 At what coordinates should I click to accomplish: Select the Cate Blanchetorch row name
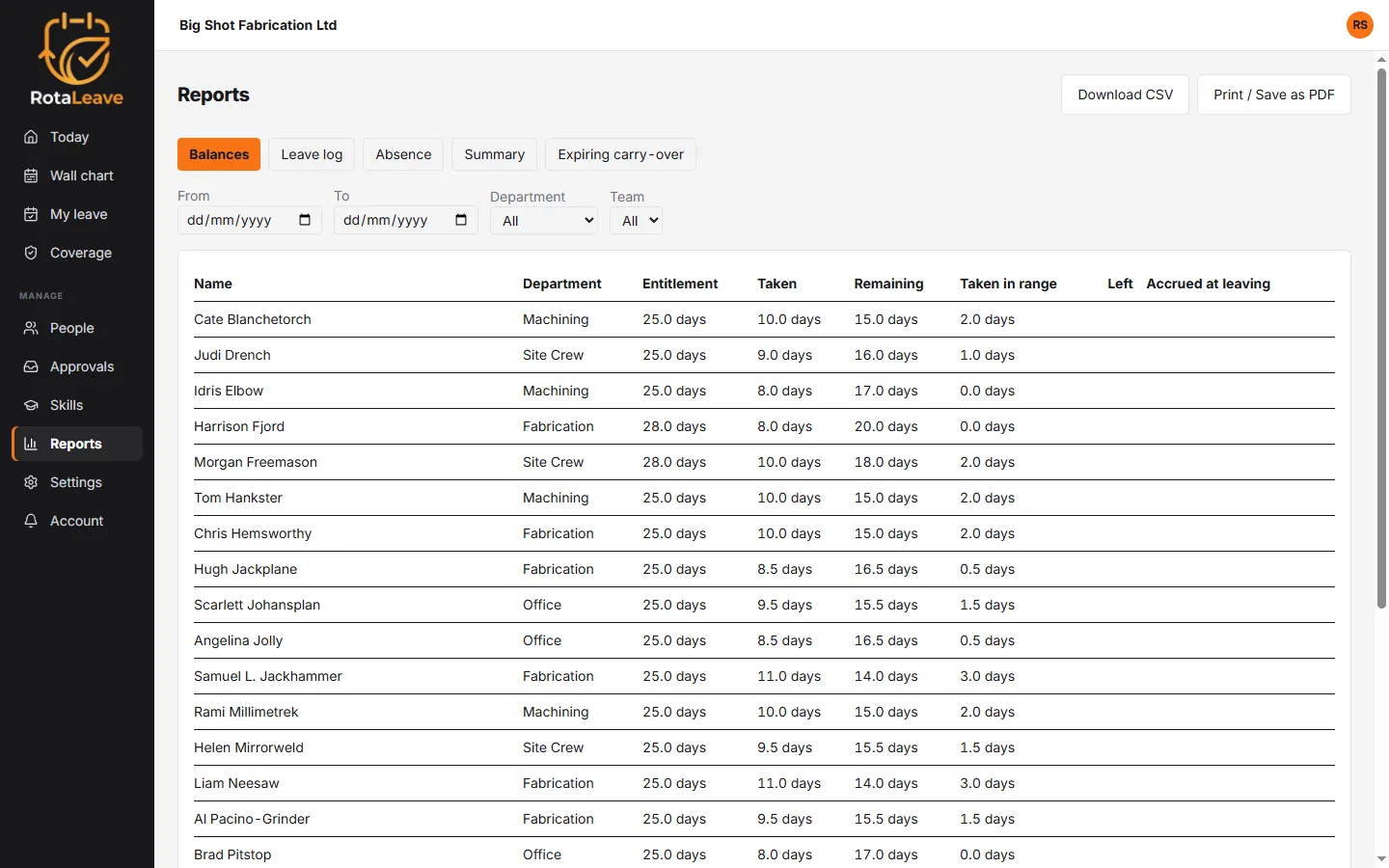point(253,319)
